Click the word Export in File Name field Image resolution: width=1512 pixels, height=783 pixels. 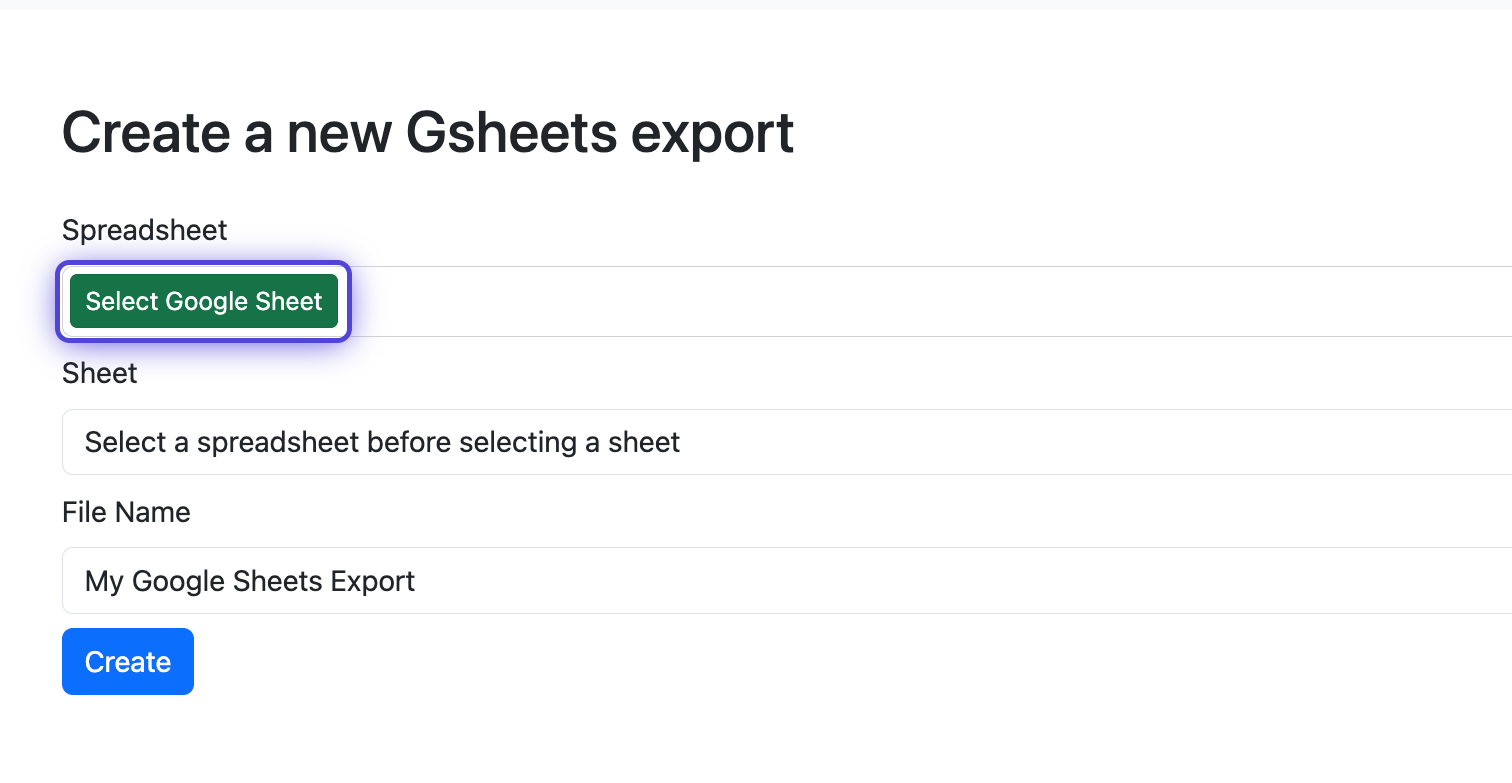point(372,581)
